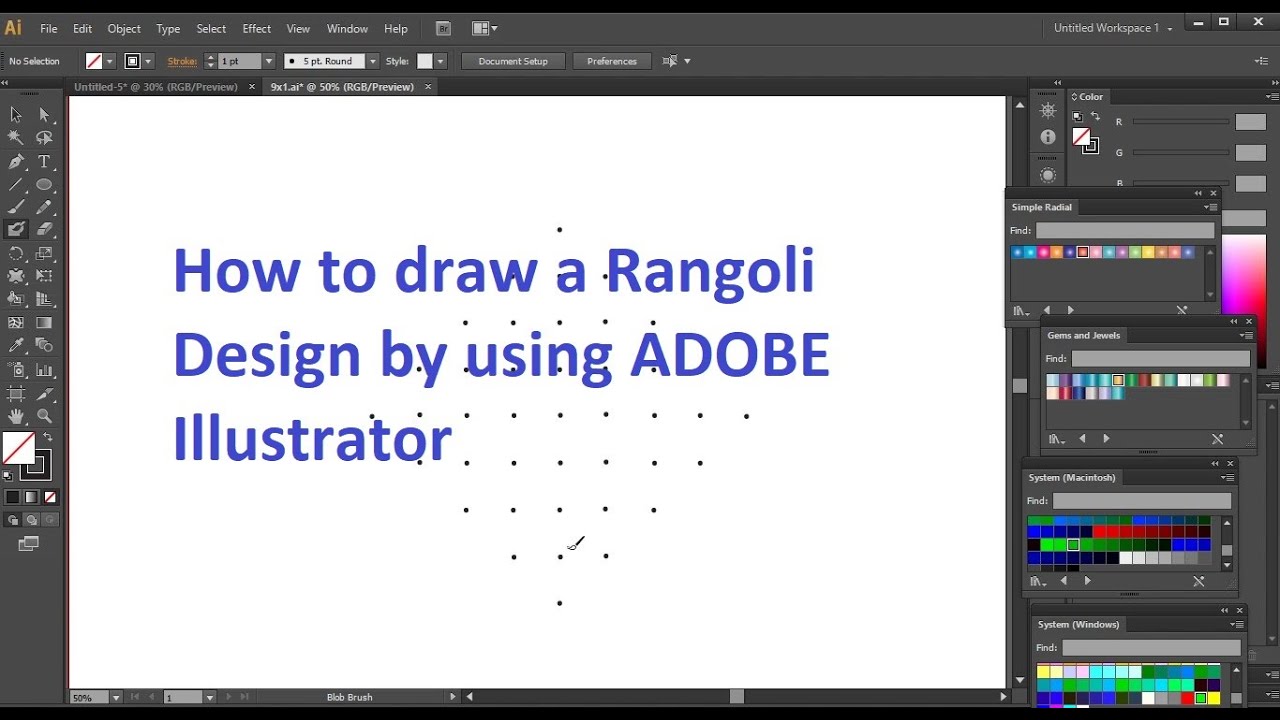Open the Effect menu

[x=257, y=29]
